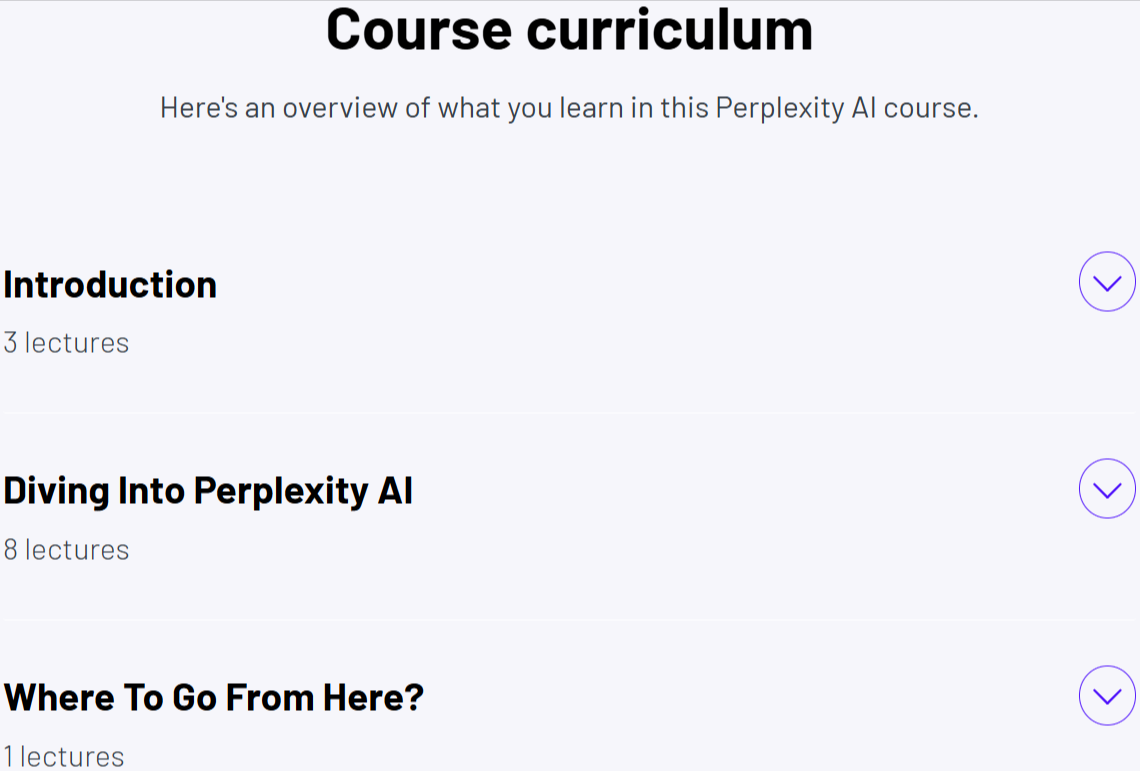This screenshot has width=1140, height=771.
Task: Click the 8 lectures count label
Action: click(x=66, y=550)
